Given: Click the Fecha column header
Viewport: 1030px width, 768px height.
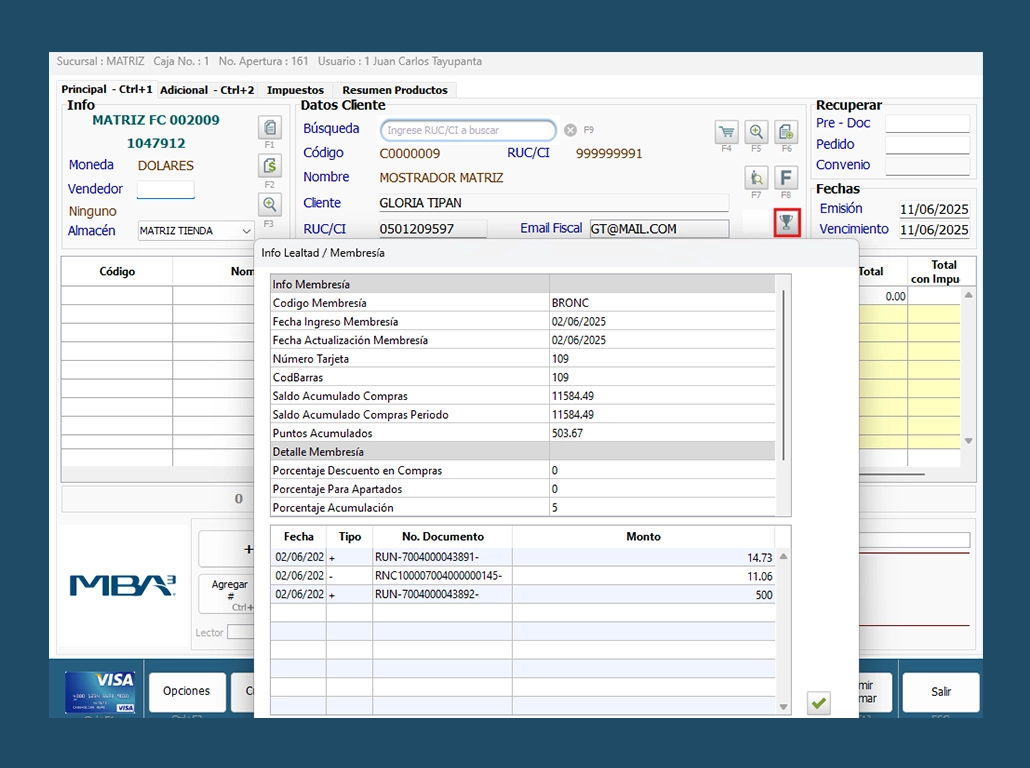Looking at the screenshot, I should coord(298,537).
